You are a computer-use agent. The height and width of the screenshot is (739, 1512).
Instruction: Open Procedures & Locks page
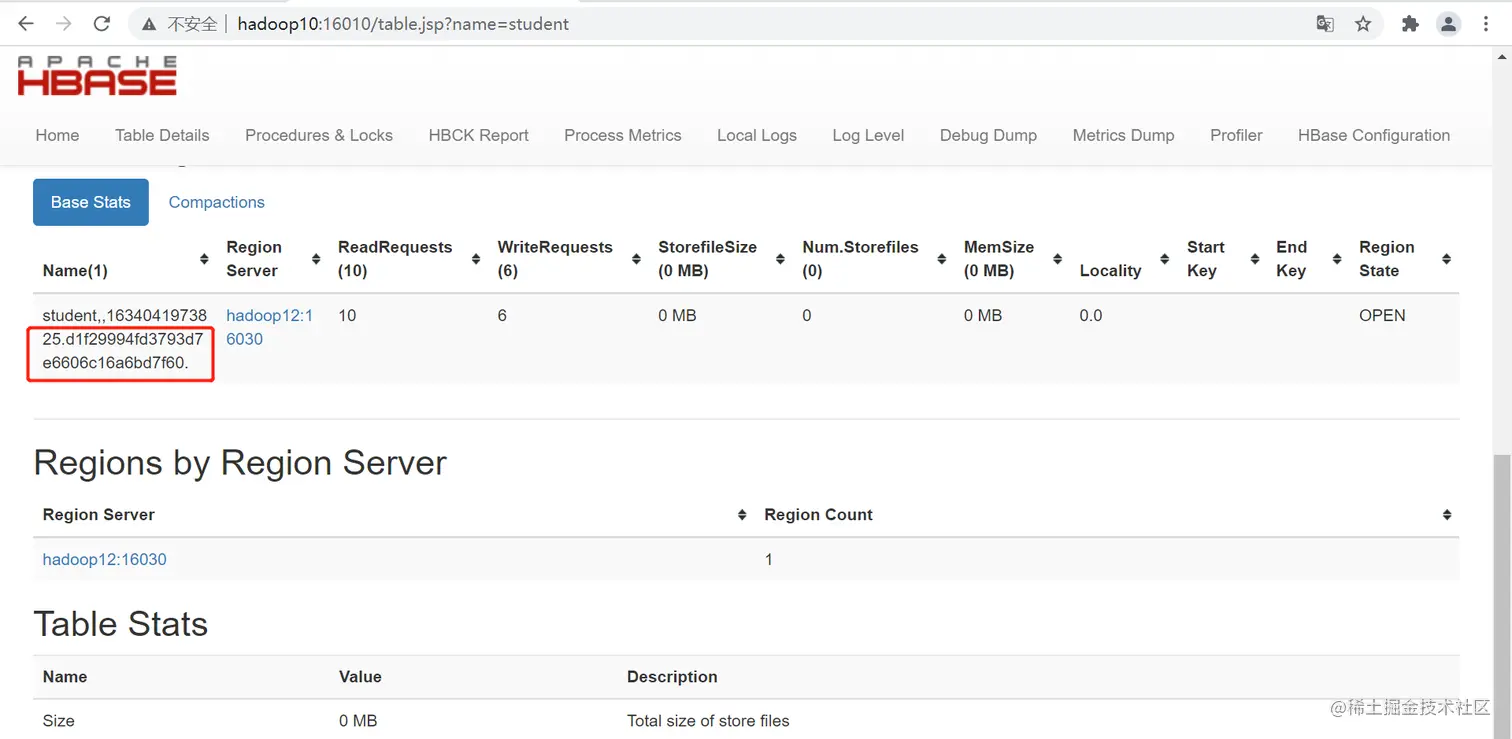[319, 135]
